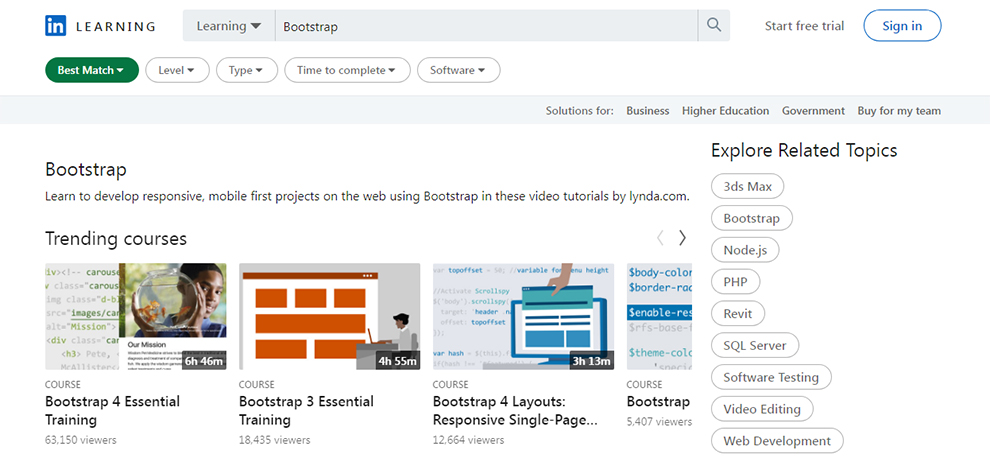The height and width of the screenshot is (458, 990).
Task: Open the Government solutions link
Action: [813, 111]
